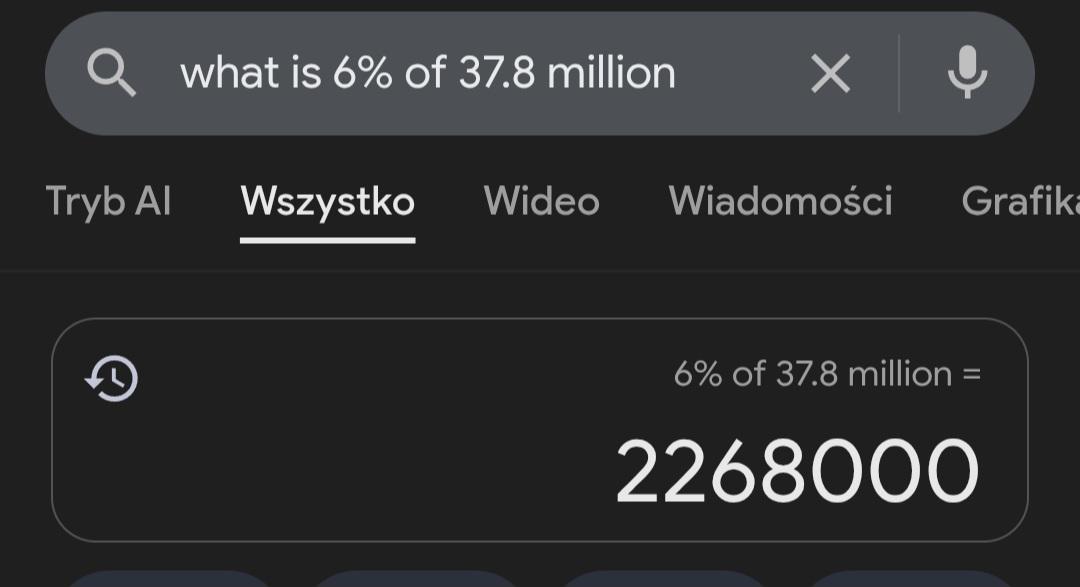This screenshot has width=1080, height=587.
Task: Tap the magnifying glass search icon
Action: coord(111,73)
